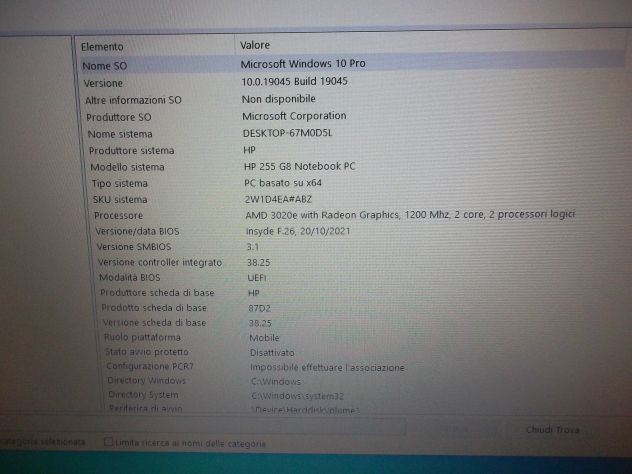Screen dimensions: 632x474
Task: Click the 'Microsoft Corporation' value
Action: [294, 116]
